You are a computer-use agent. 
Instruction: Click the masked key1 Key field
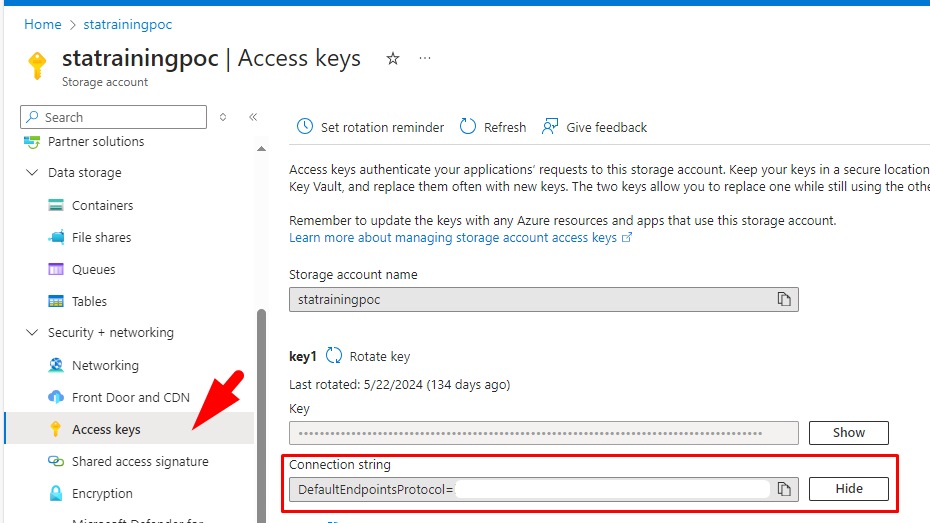544,433
